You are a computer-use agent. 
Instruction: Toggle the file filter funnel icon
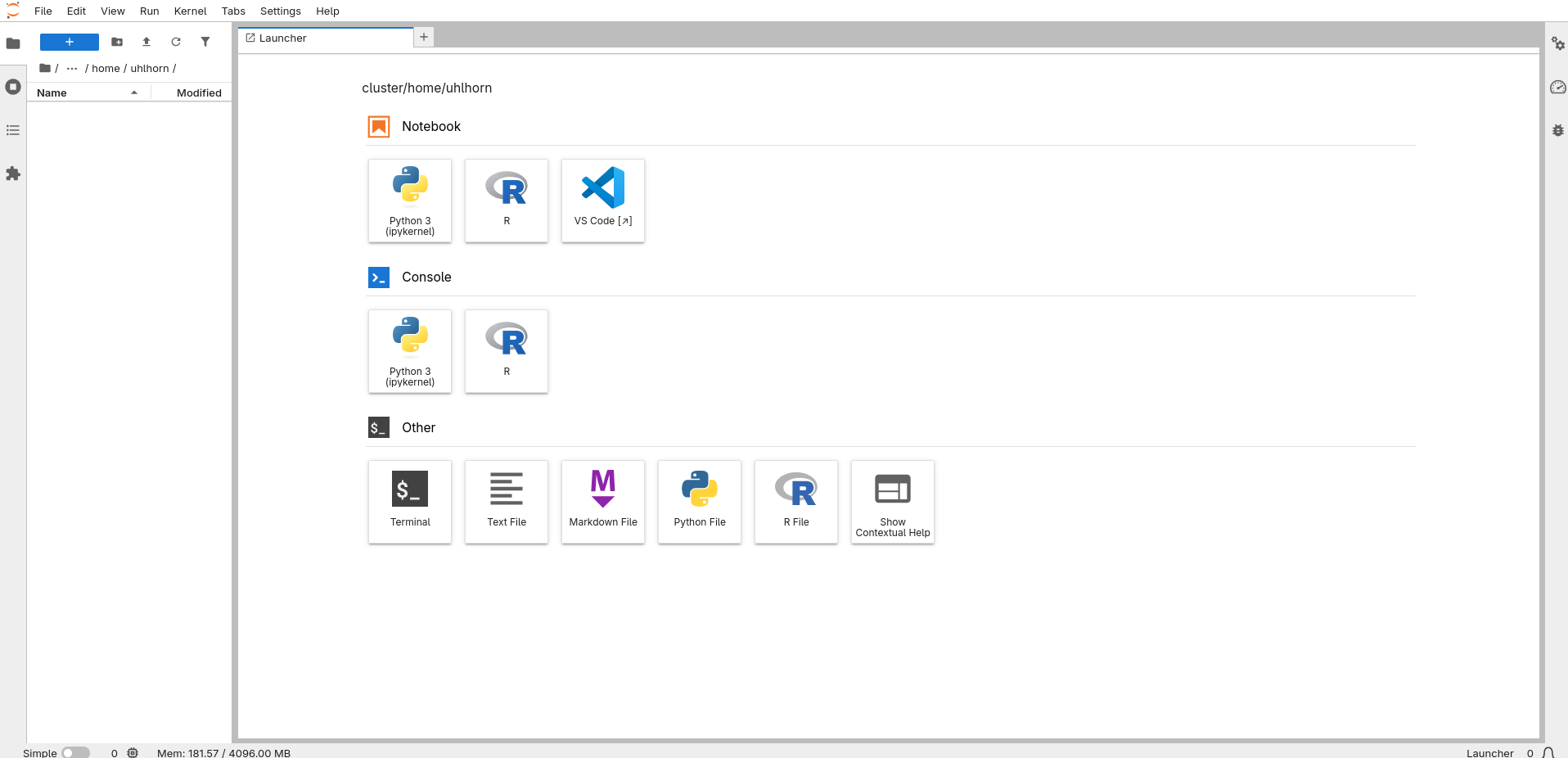(205, 42)
